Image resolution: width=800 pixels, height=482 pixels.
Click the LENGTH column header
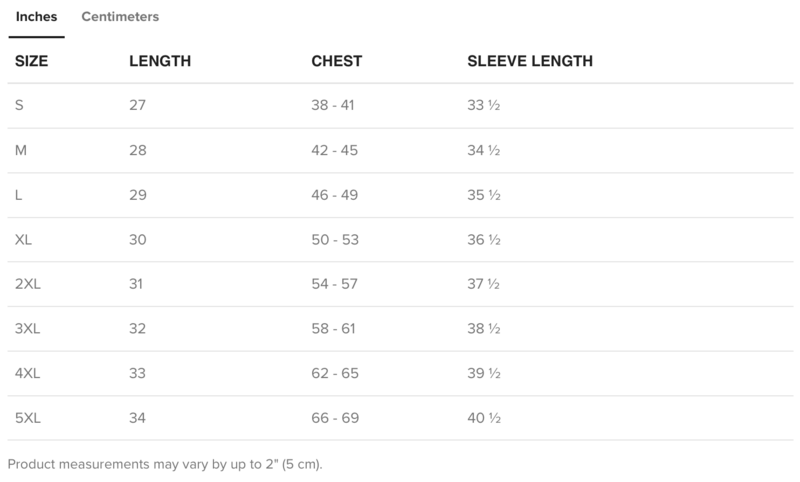click(160, 61)
